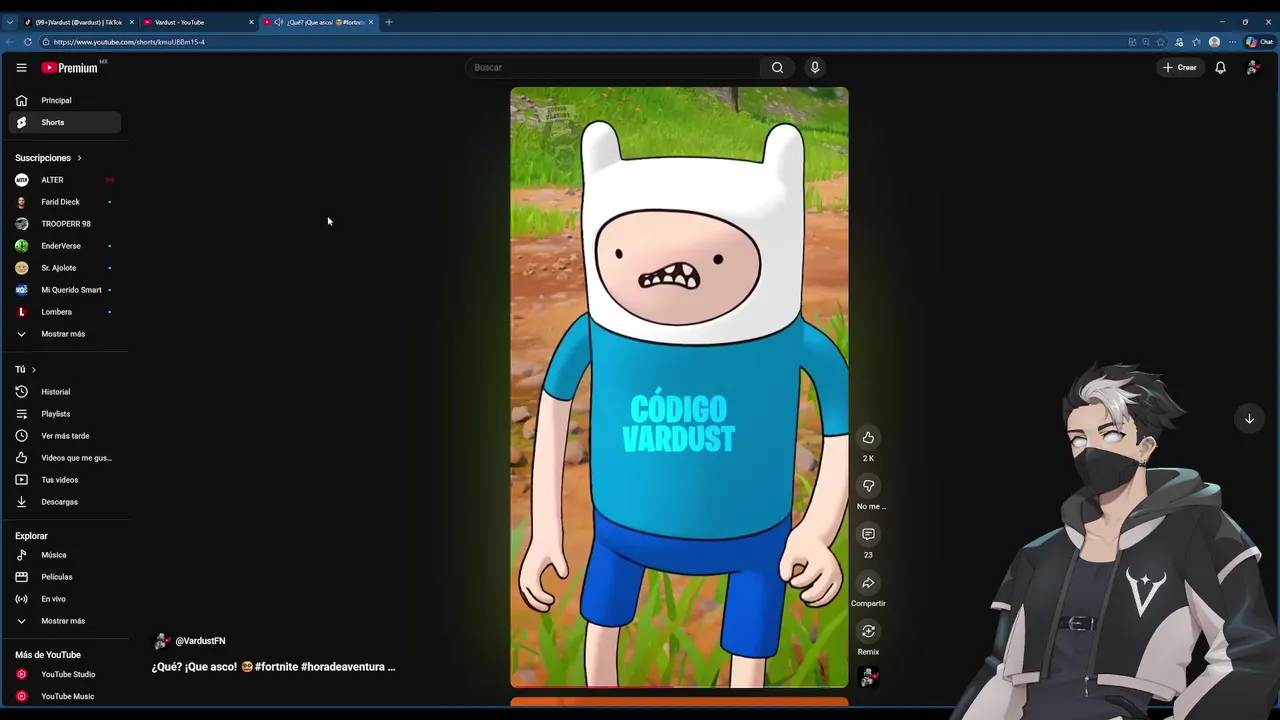The height and width of the screenshot is (720, 1280).
Task: Open the ALTER subscription channel
Action: tap(64, 180)
